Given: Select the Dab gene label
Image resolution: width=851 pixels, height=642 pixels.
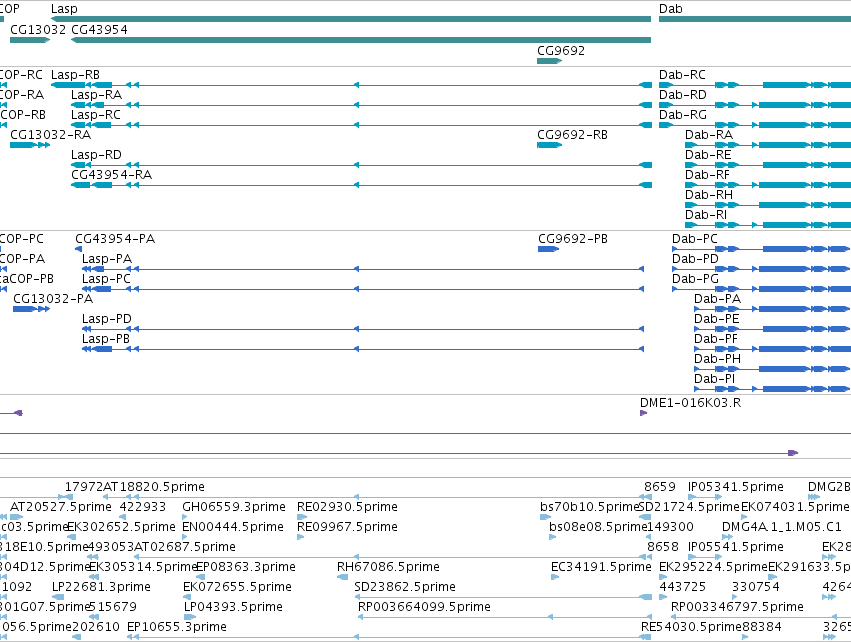Looking at the screenshot, I should [x=671, y=9].
